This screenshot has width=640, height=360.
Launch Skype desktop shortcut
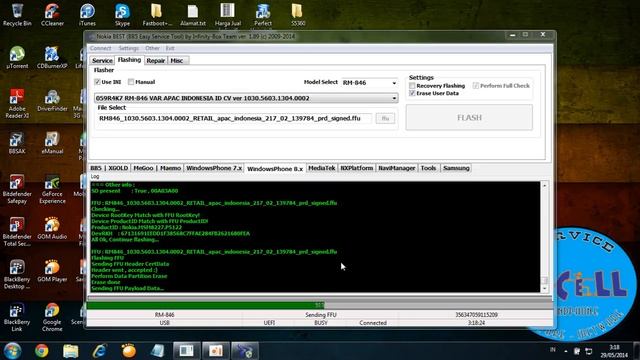coord(122,15)
